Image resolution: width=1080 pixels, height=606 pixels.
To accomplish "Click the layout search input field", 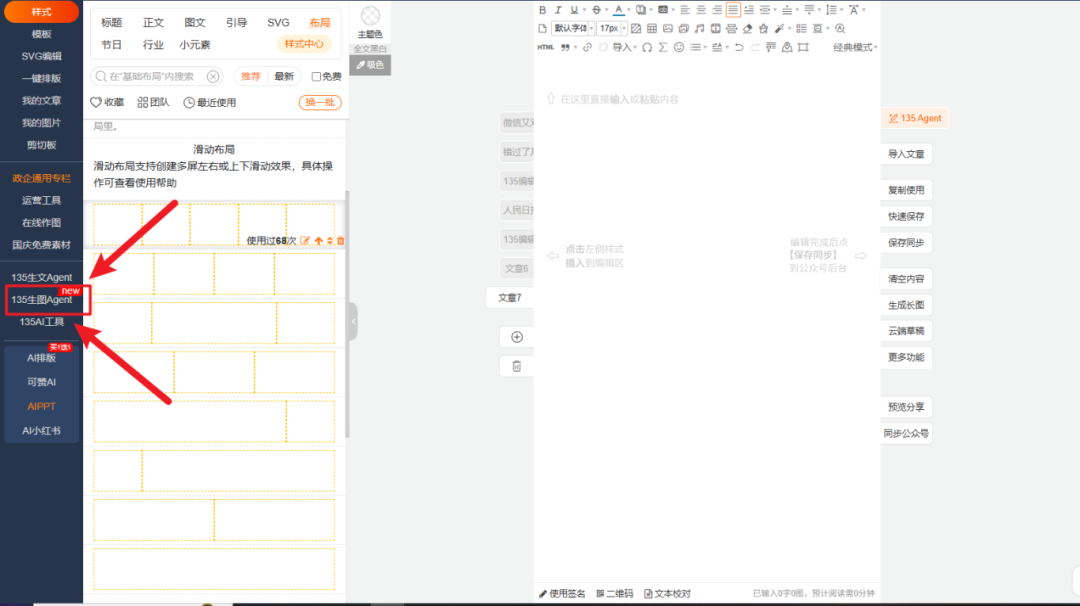I will (157, 76).
